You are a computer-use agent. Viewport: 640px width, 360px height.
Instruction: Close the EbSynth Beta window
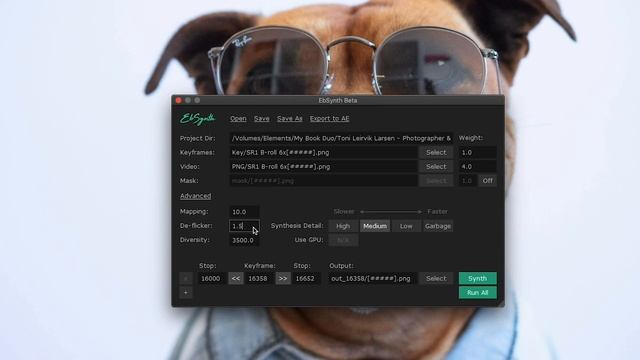pyautogui.click(x=178, y=100)
